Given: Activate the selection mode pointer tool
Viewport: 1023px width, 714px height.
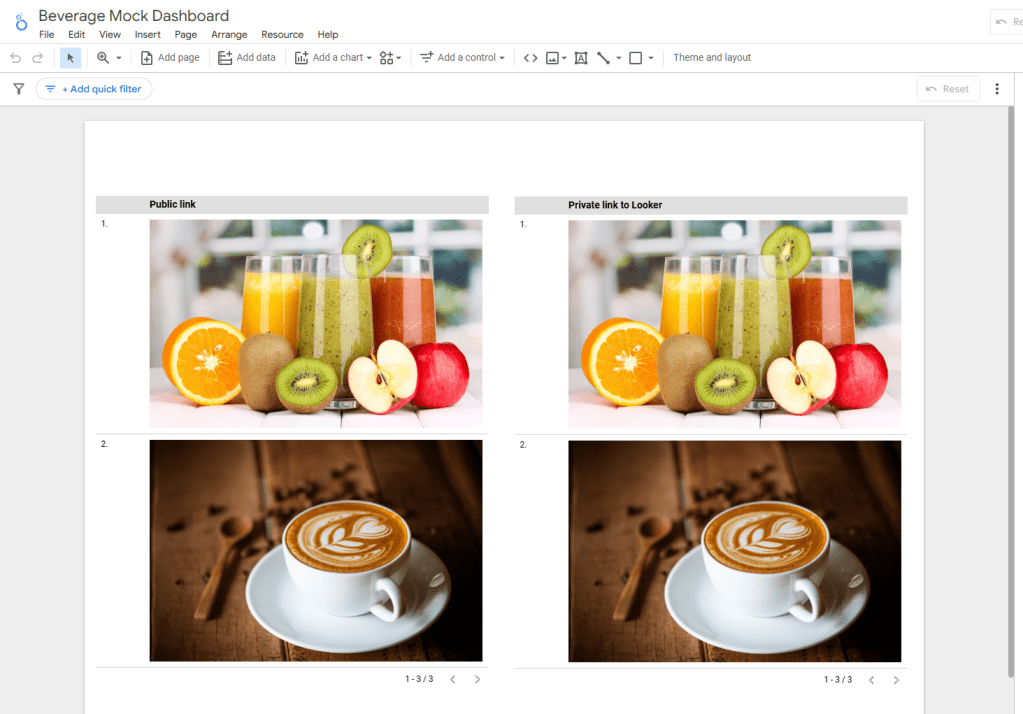Looking at the screenshot, I should click(70, 58).
